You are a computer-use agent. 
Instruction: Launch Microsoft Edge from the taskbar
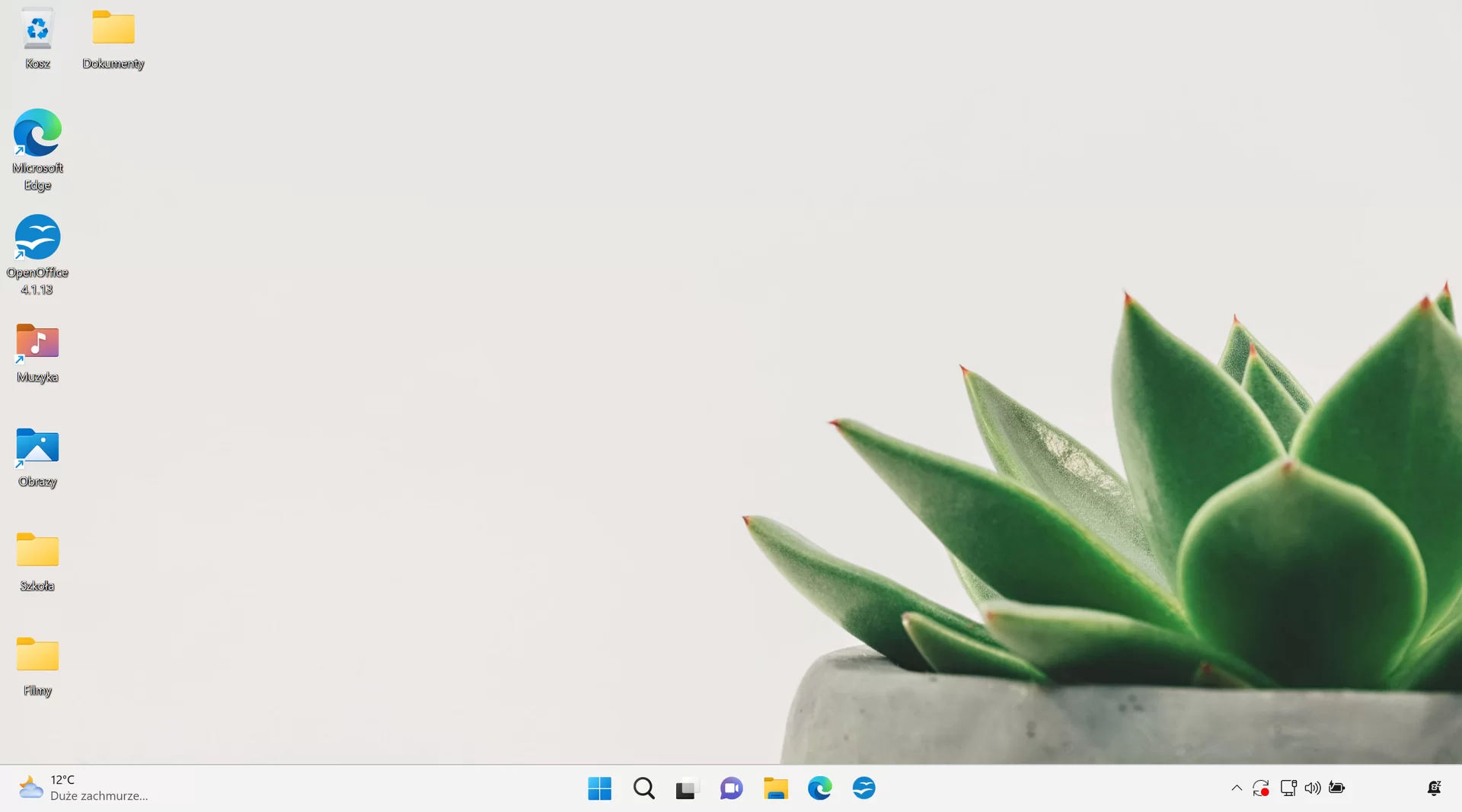pos(819,788)
